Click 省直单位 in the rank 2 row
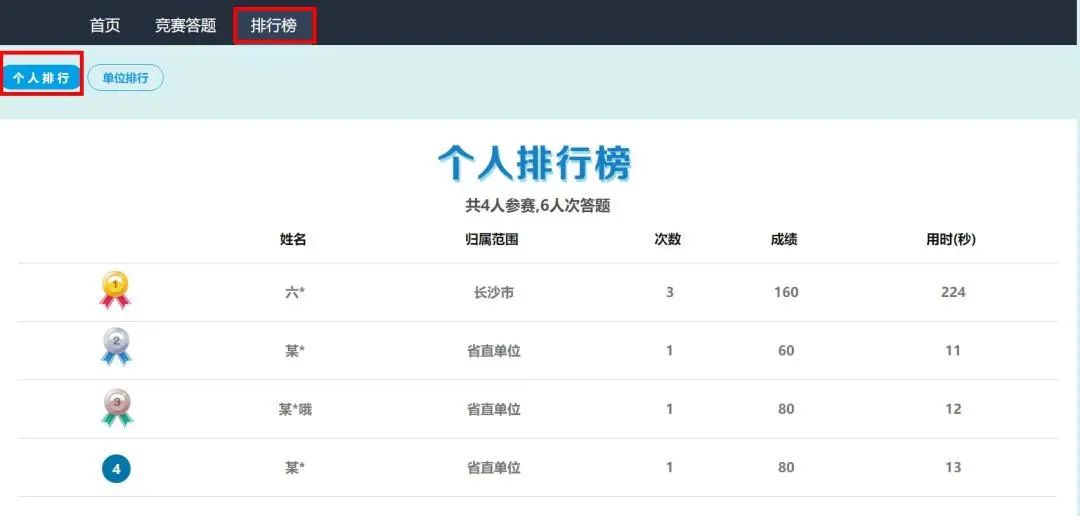Viewport: 1080px width, 516px height. [x=494, y=351]
